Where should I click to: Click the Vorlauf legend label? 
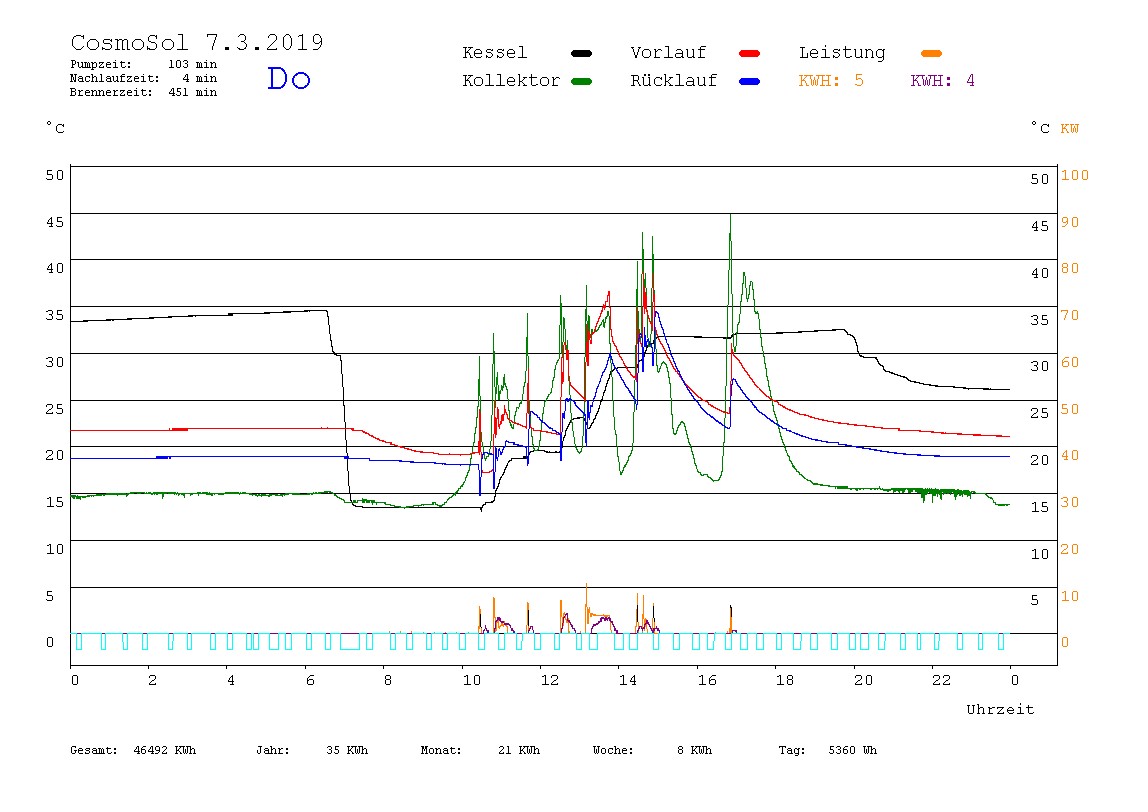(x=668, y=53)
